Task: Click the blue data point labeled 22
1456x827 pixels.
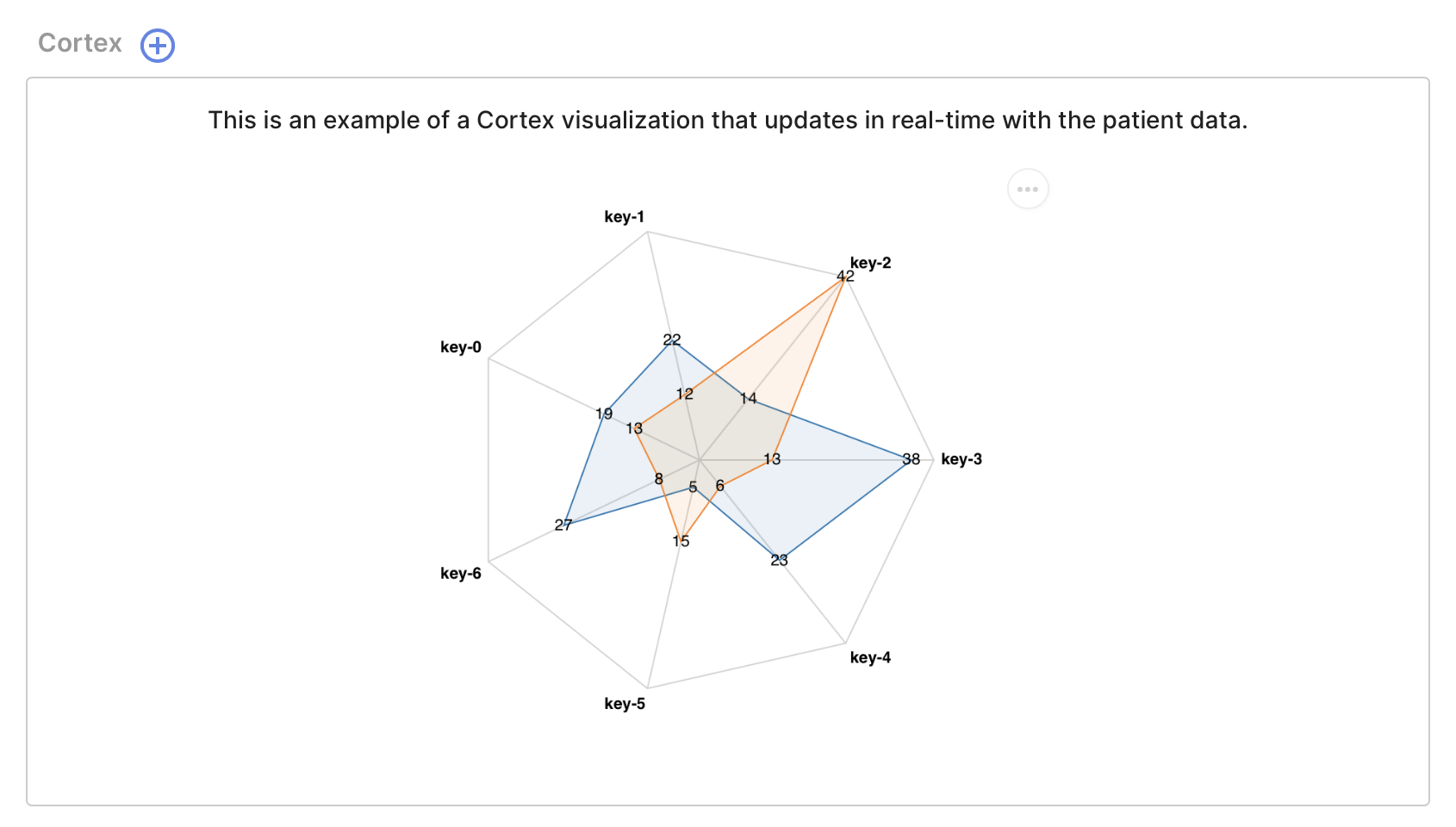Action: click(x=672, y=339)
